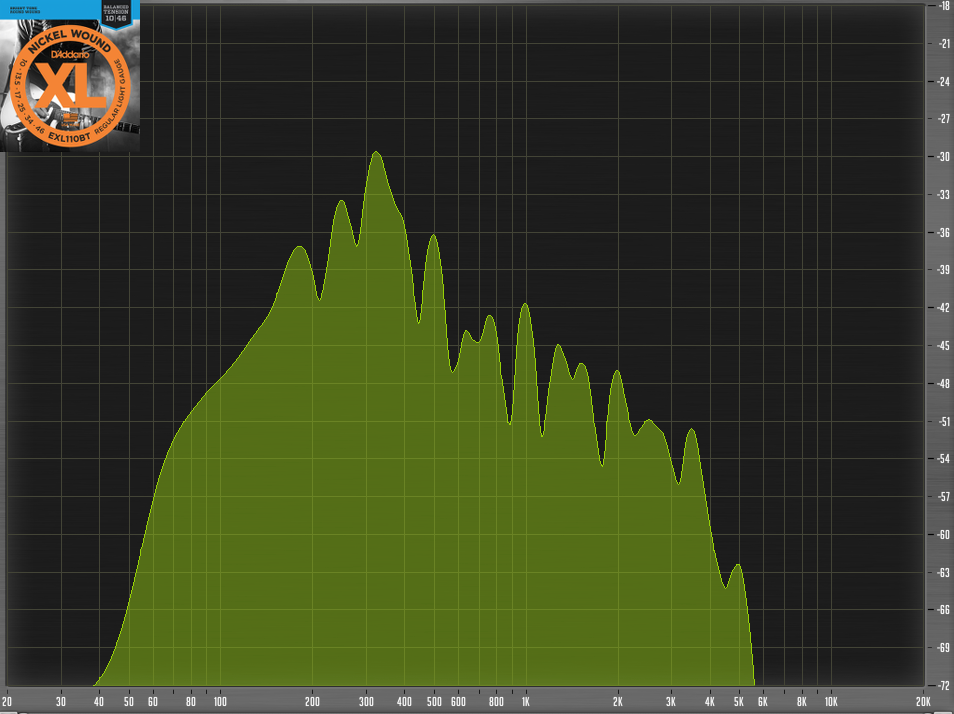Select the "300" frequency axis label

coord(366,702)
